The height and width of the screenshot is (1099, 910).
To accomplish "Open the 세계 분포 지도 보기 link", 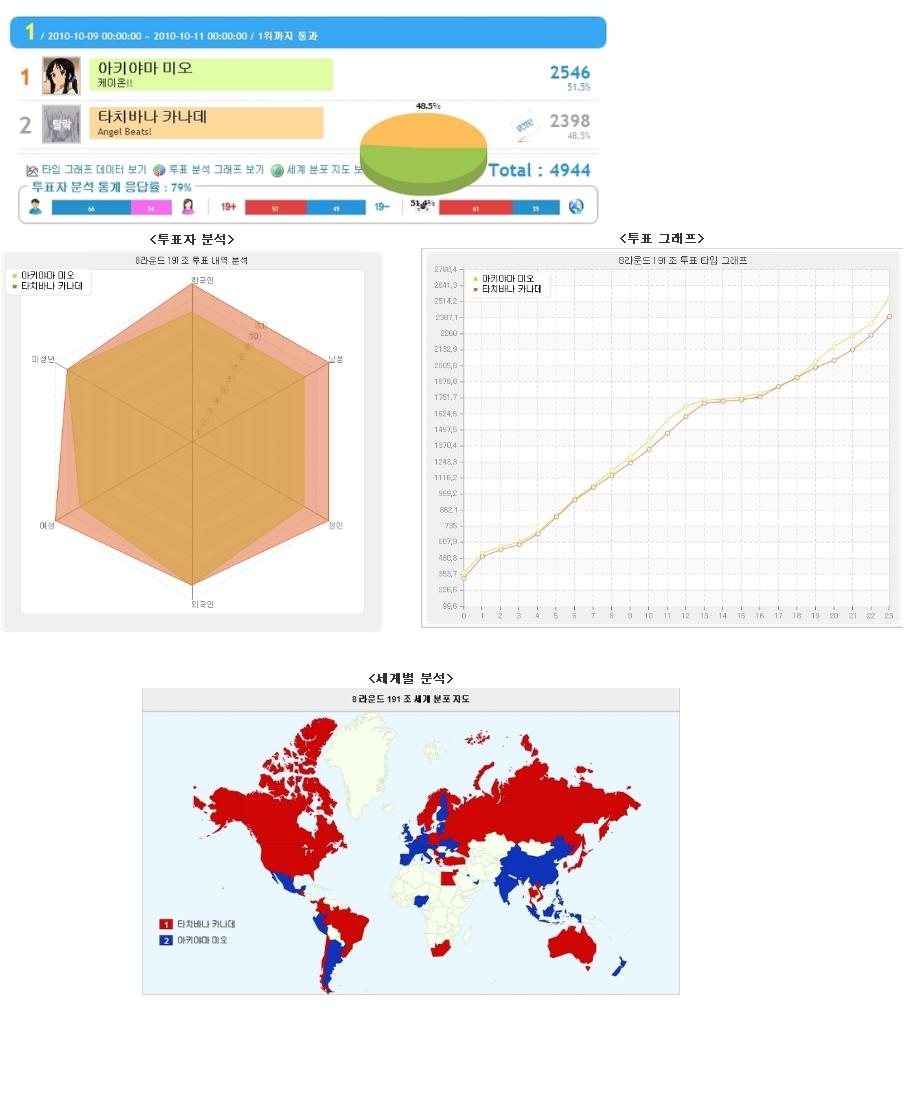I will [x=325, y=170].
